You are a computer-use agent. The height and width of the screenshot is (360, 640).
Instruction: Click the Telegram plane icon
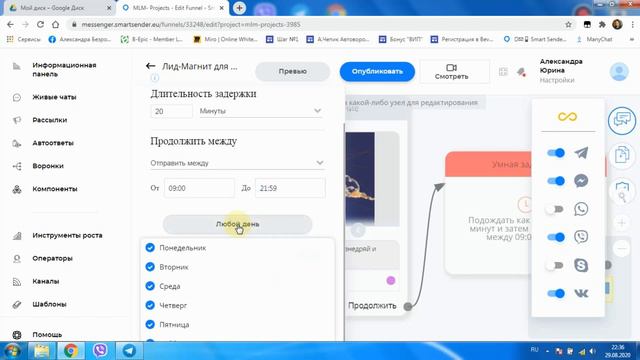(581, 153)
